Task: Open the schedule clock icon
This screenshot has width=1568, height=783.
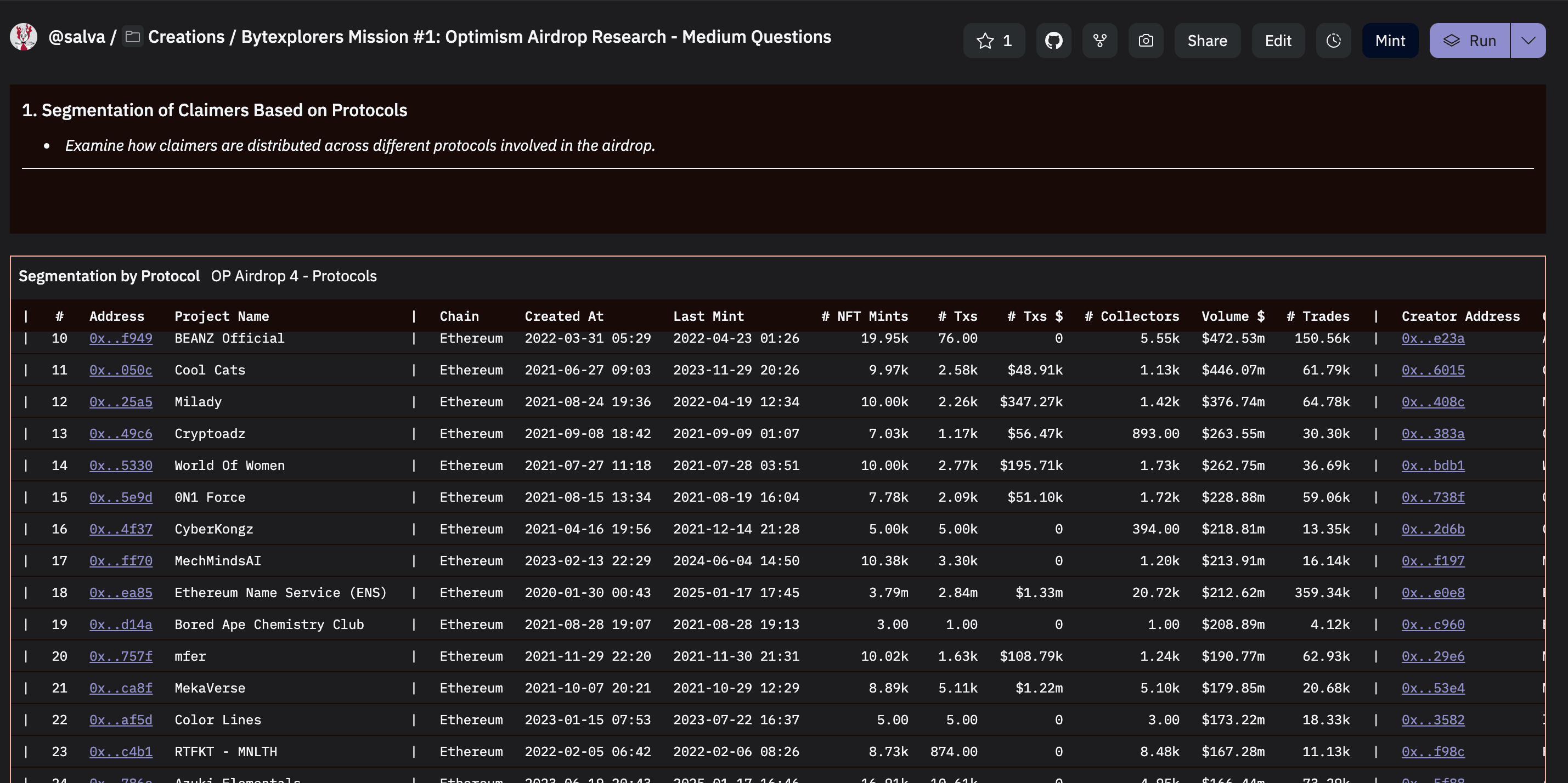Action: click(1333, 41)
